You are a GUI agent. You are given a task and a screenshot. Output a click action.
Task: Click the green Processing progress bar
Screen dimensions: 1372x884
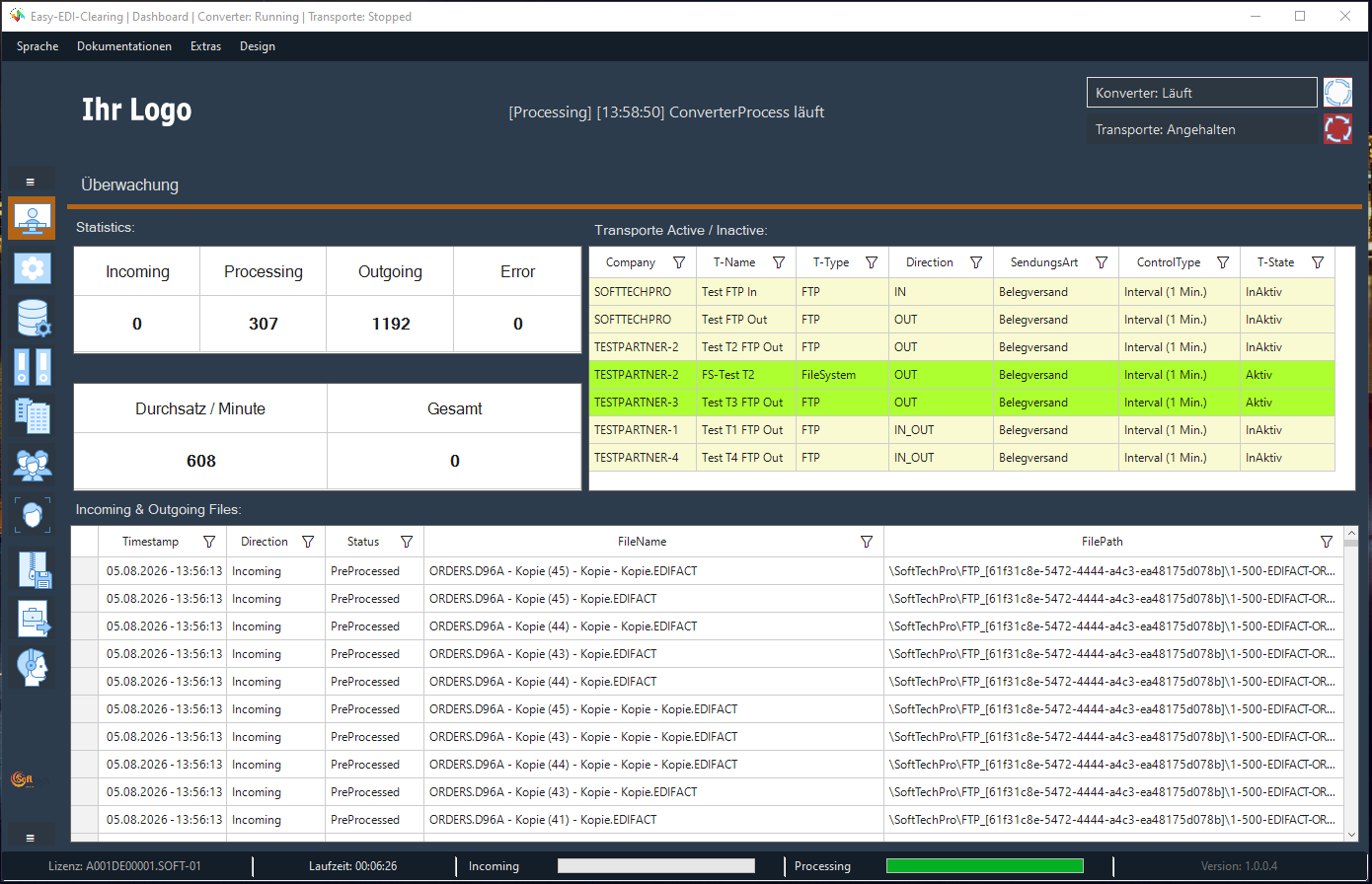(x=985, y=865)
